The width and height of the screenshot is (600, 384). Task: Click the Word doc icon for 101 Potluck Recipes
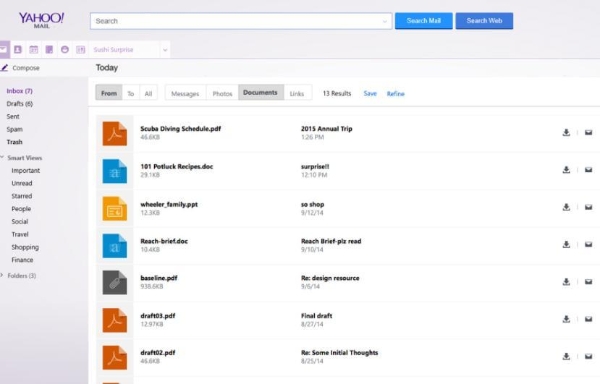click(x=115, y=171)
